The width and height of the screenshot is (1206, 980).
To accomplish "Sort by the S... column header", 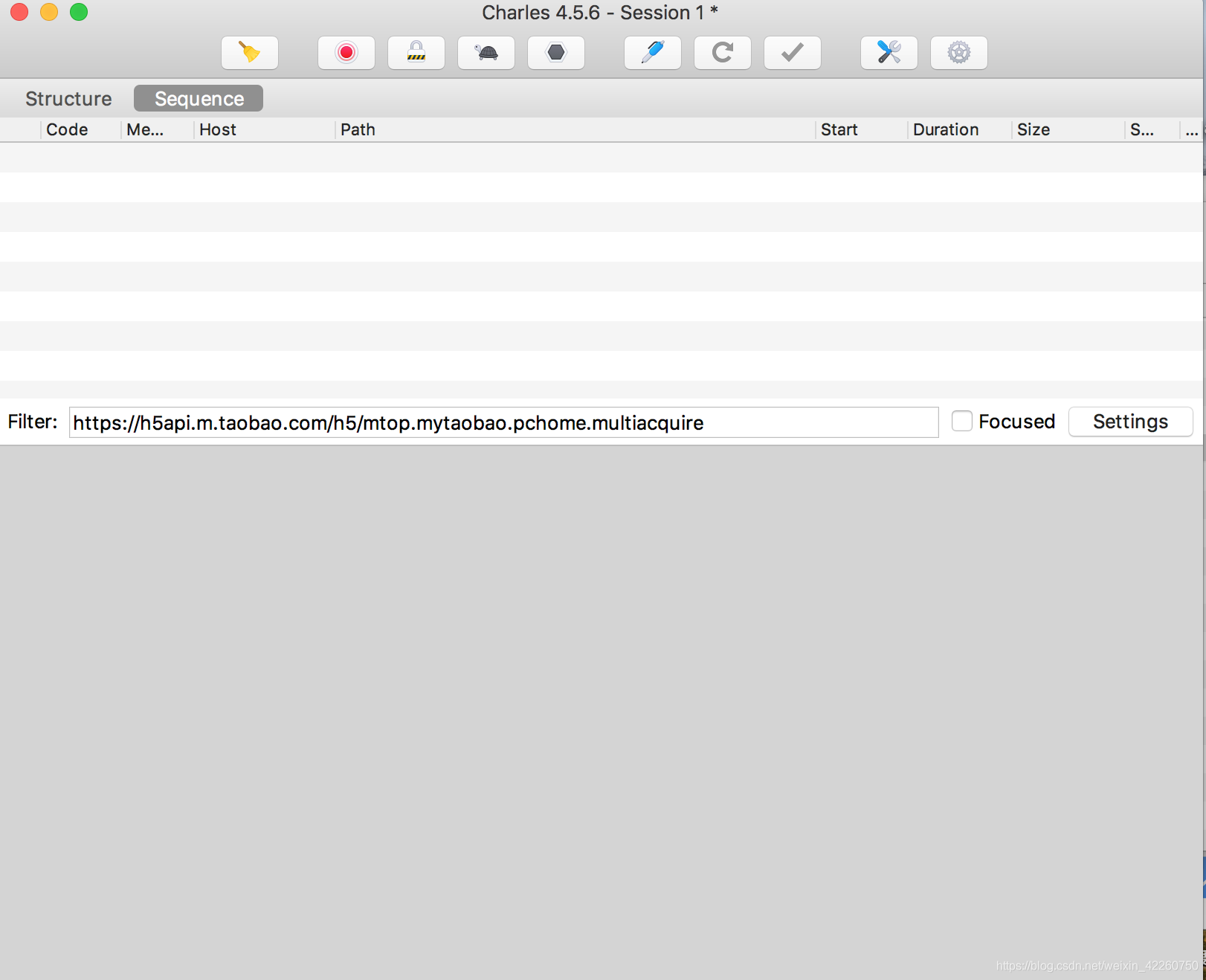I will click(1152, 129).
